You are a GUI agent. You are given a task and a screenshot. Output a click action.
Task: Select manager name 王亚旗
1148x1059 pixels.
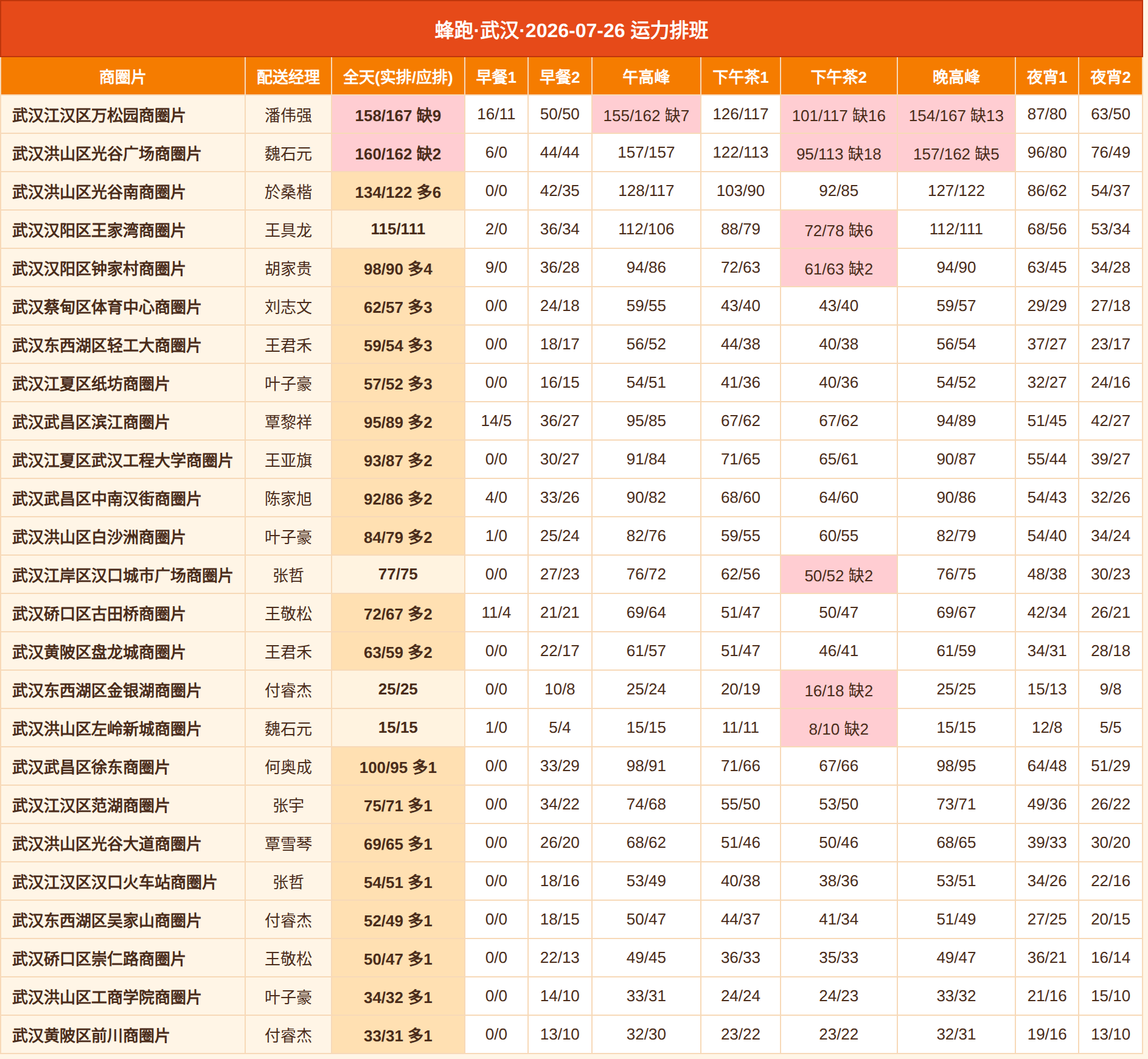[288, 460]
